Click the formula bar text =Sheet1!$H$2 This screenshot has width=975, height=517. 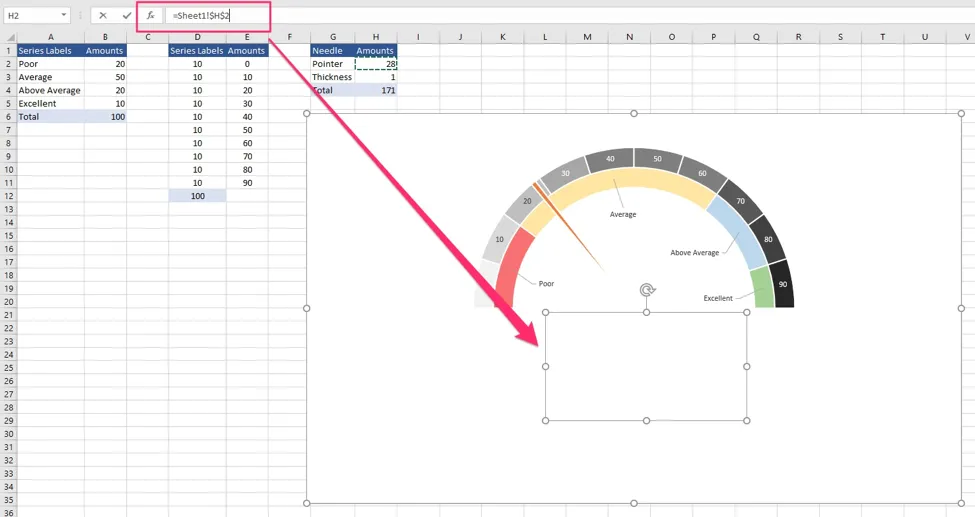(x=201, y=16)
